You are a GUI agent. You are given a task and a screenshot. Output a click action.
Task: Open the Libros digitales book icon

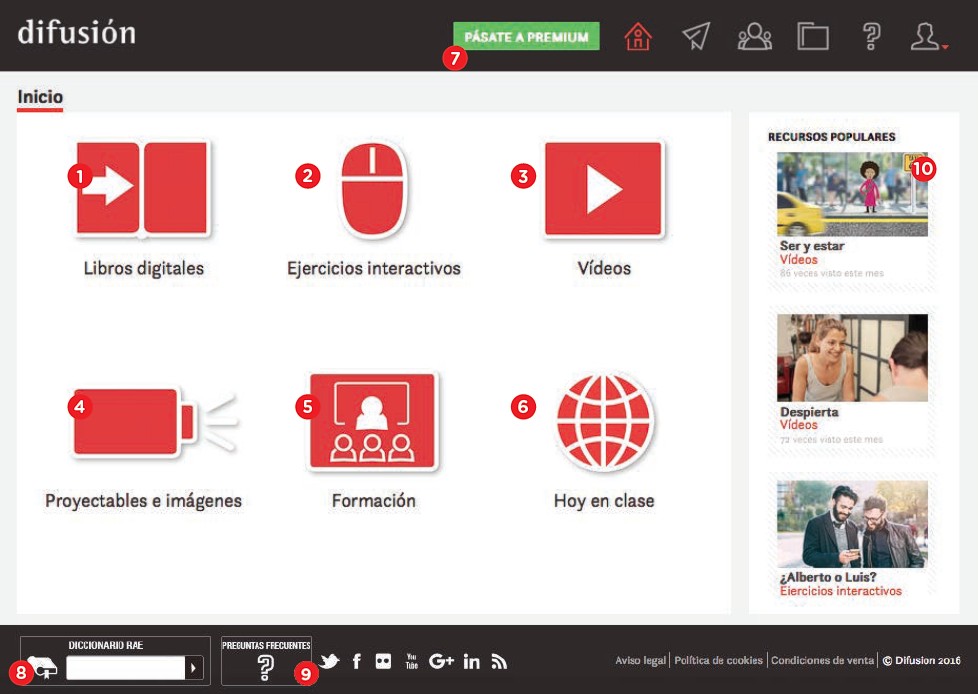pos(142,188)
